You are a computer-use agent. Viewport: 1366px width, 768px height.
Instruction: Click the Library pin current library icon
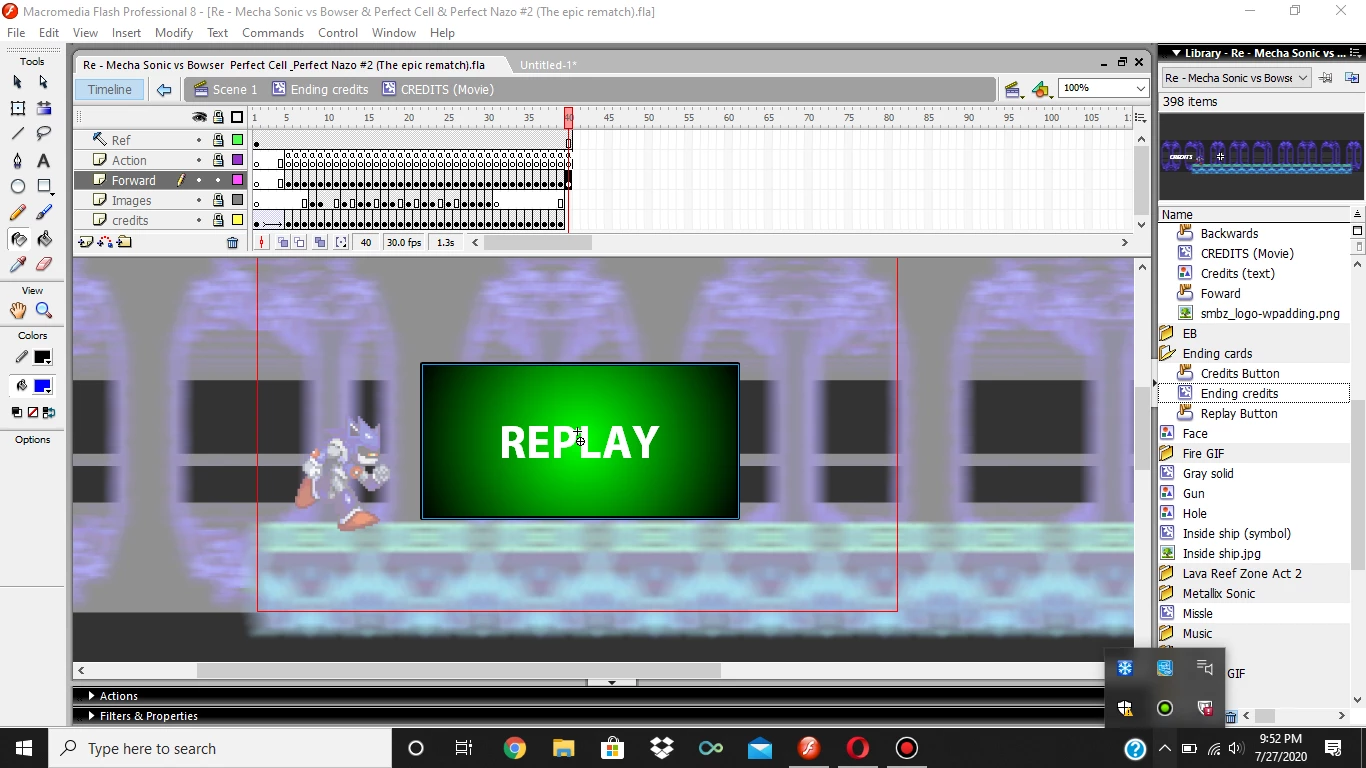point(1326,78)
